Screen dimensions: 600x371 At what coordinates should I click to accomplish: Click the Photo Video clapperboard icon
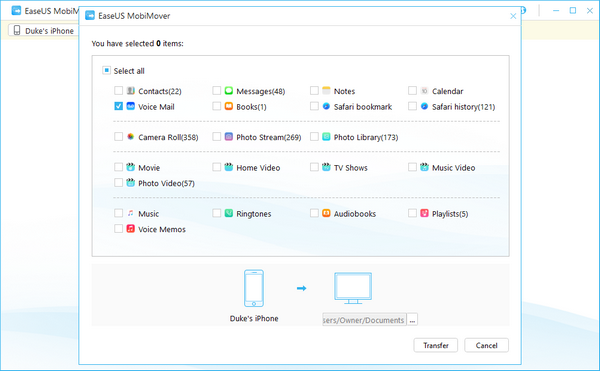130,183
